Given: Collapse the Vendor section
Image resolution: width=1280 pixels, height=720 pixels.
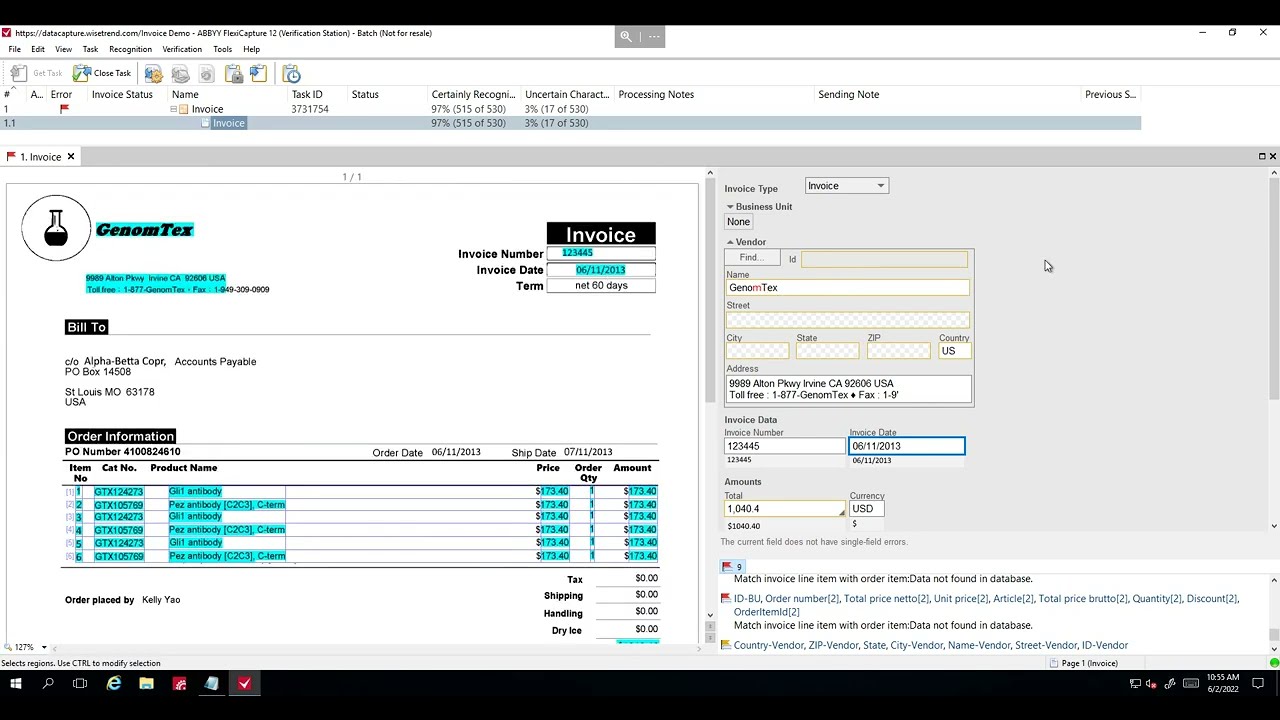Looking at the screenshot, I should 730,242.
